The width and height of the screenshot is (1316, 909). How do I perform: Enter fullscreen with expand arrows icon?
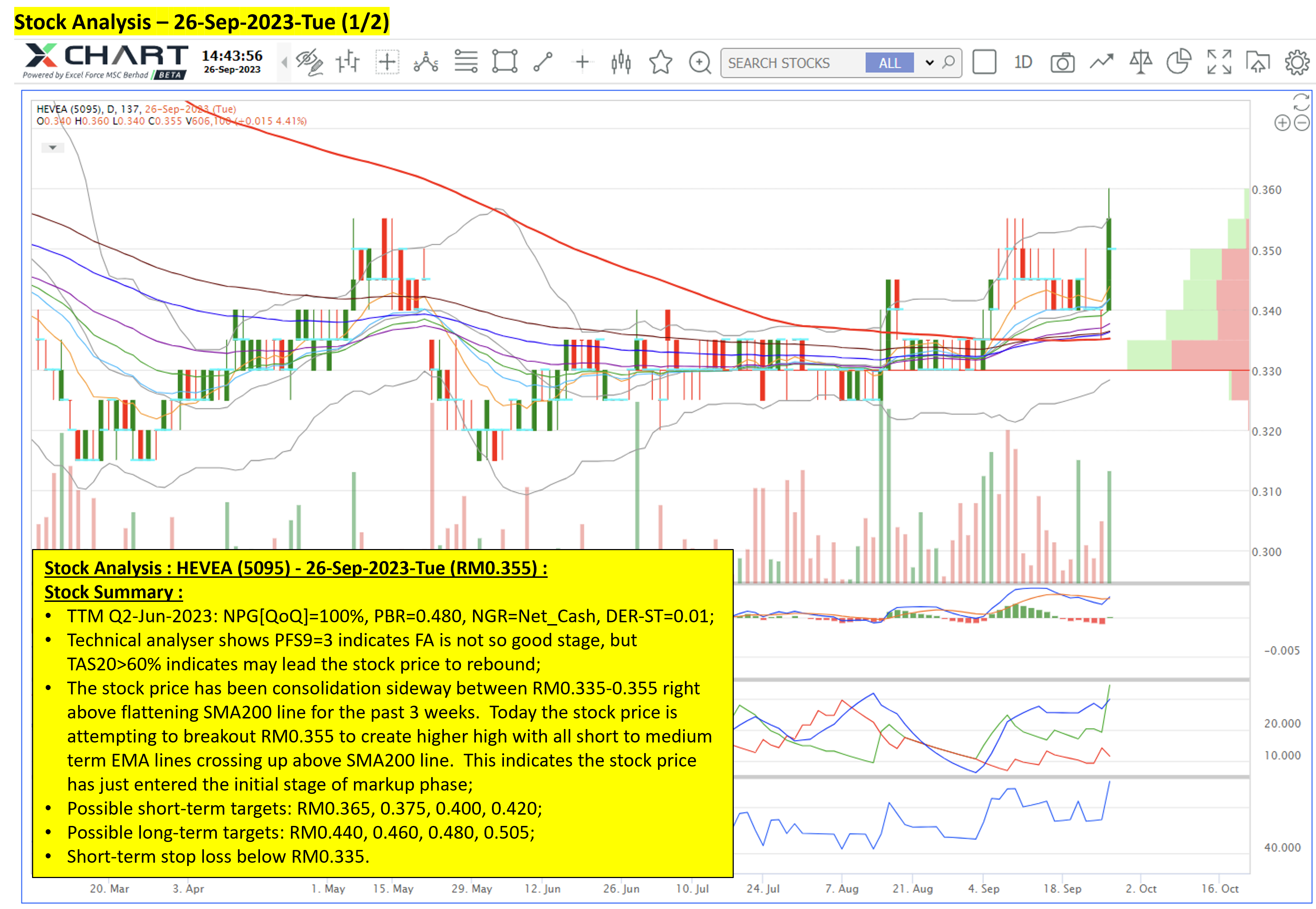pyautogui.click(x=1219, y=62)
